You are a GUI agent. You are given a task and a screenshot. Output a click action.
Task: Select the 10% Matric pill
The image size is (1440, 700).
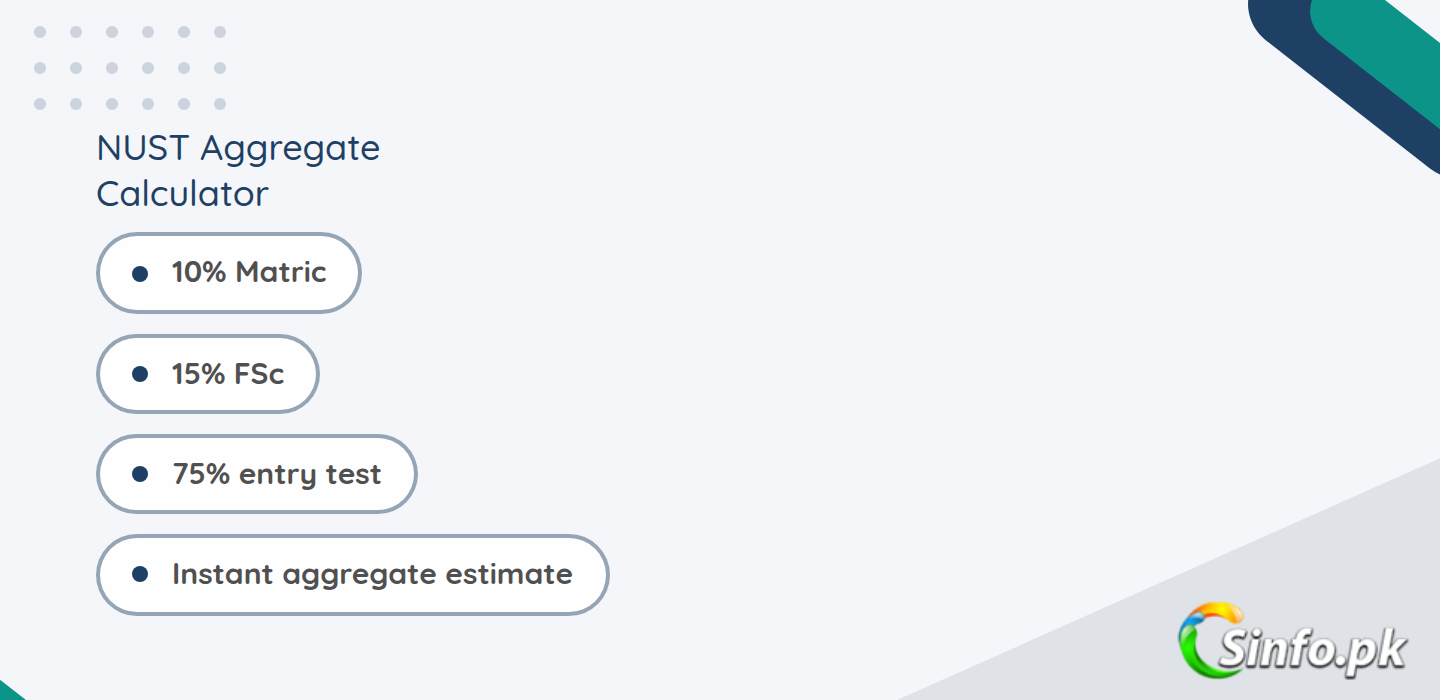coord(228,273)
